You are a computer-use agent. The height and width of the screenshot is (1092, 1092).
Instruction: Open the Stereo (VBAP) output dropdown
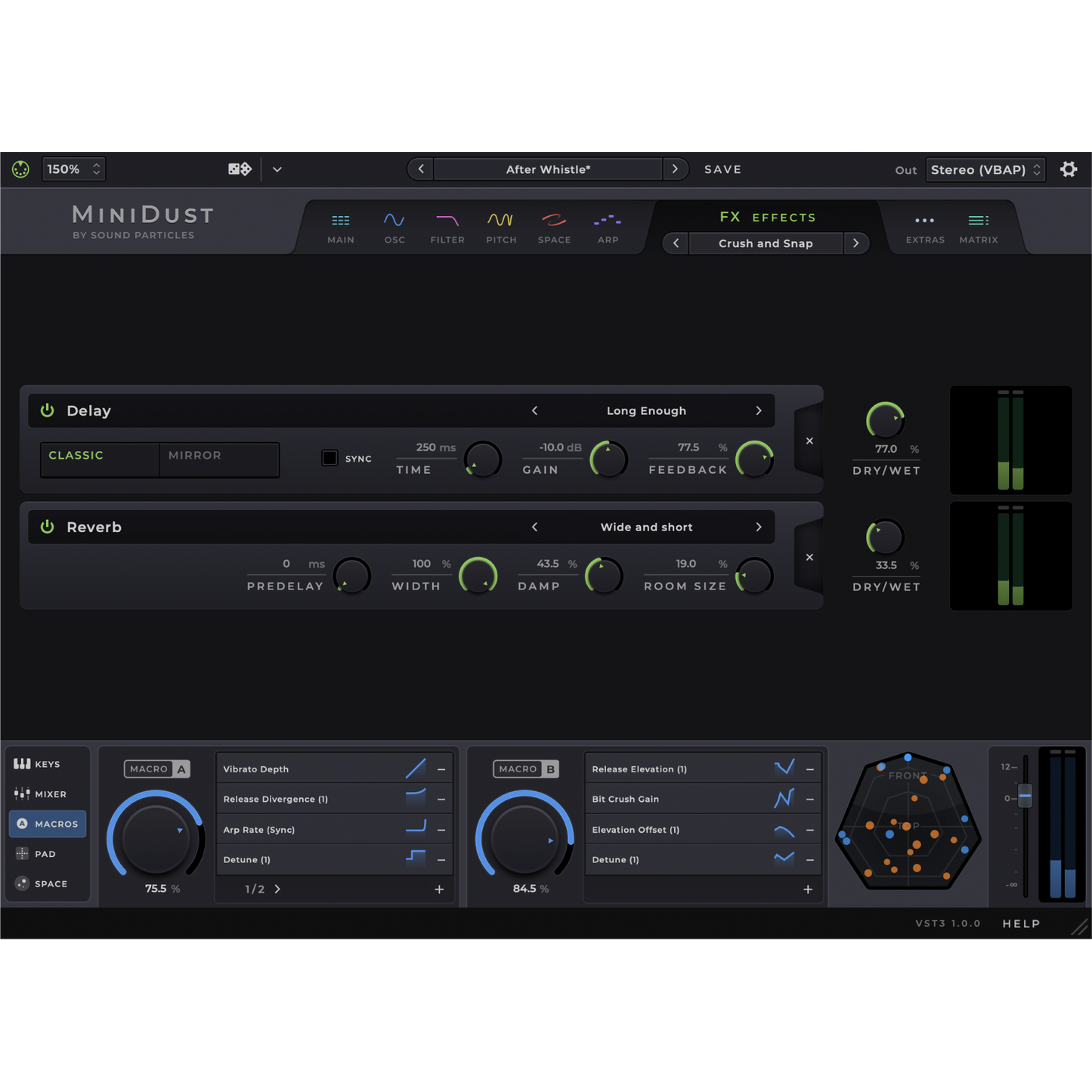tap(985, 169)
